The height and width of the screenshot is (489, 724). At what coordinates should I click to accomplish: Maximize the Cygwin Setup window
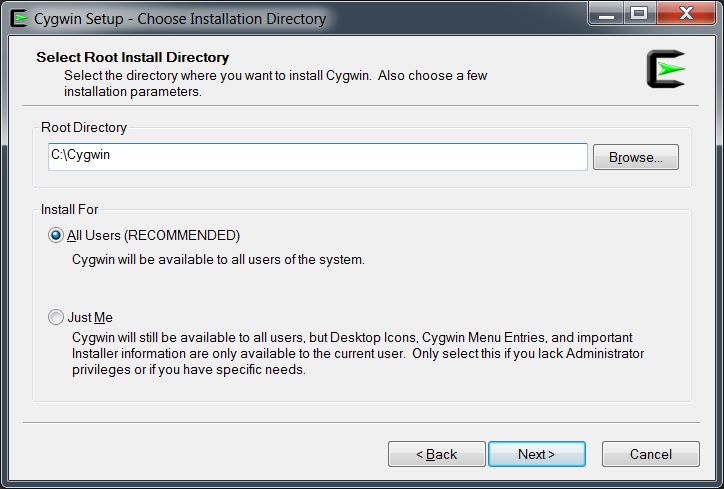640,13
